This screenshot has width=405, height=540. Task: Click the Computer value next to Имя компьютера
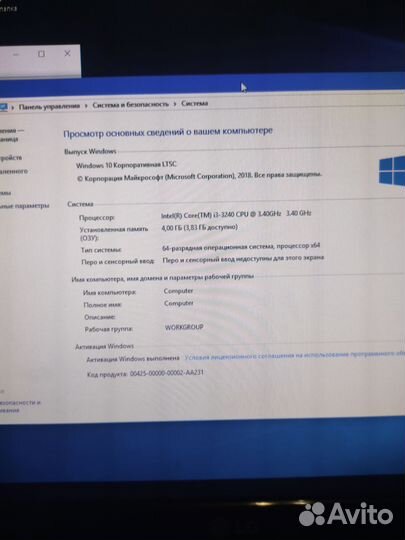tap(178, 291)
